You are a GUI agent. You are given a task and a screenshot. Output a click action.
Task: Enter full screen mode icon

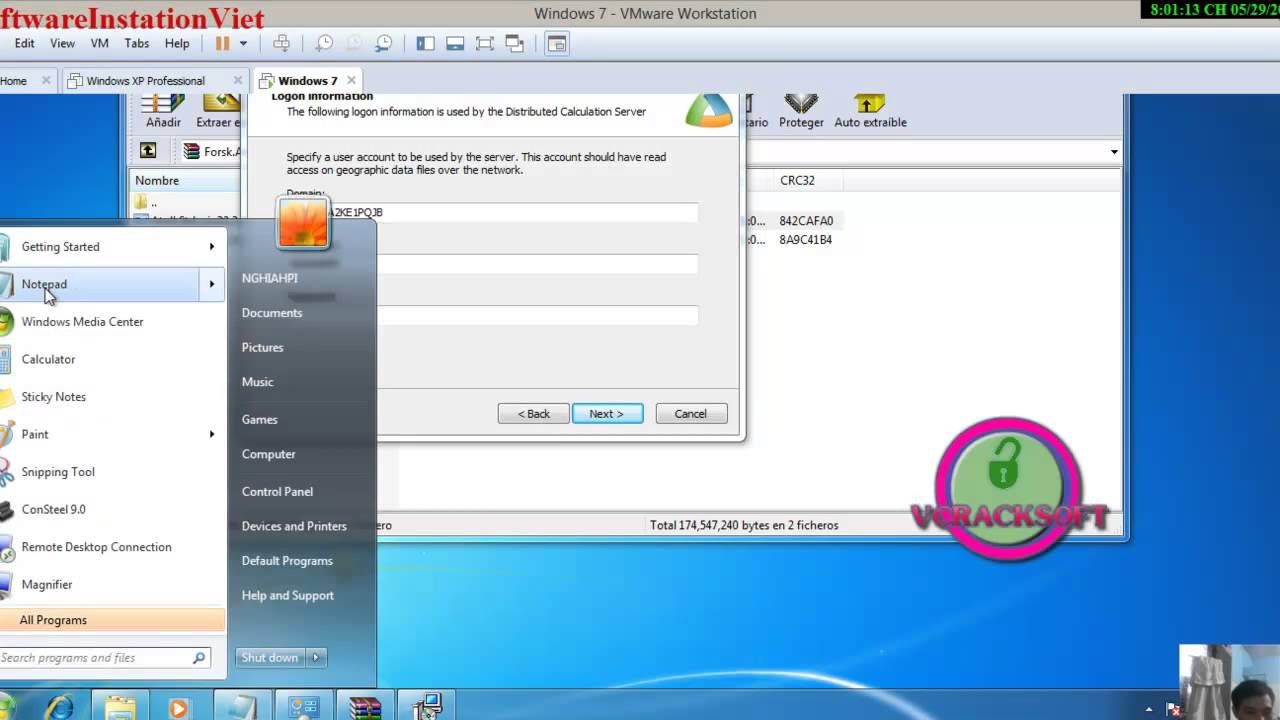tap(485, 43)
